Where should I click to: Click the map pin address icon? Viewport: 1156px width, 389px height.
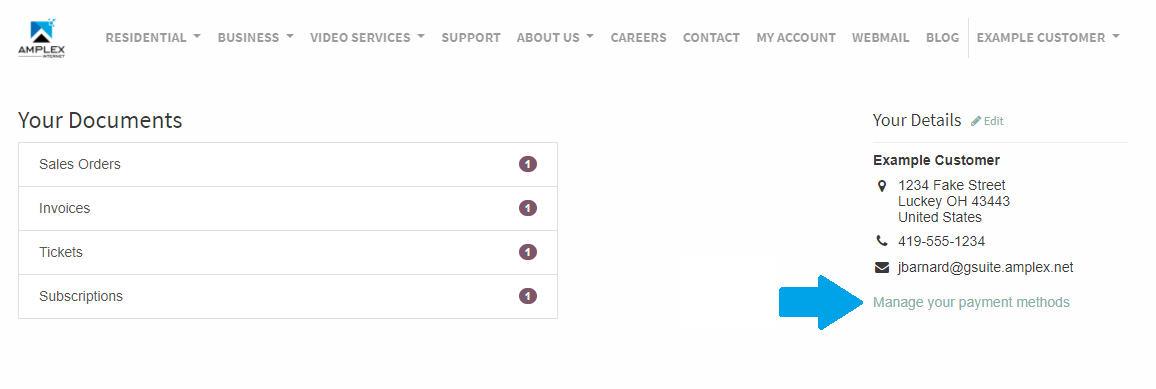pyautogui.click(x=881, y=186)
